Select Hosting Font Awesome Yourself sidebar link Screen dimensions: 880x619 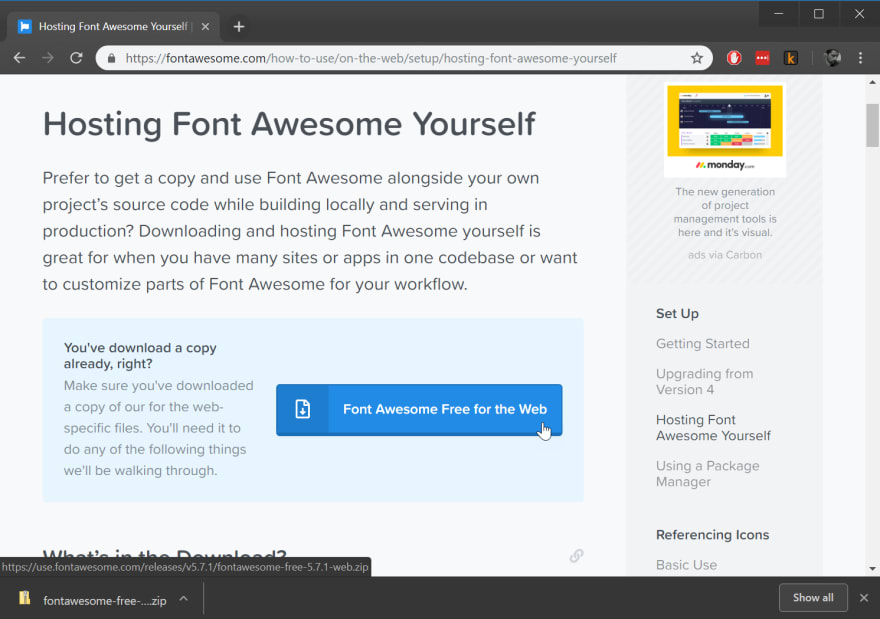pos(713,428)
